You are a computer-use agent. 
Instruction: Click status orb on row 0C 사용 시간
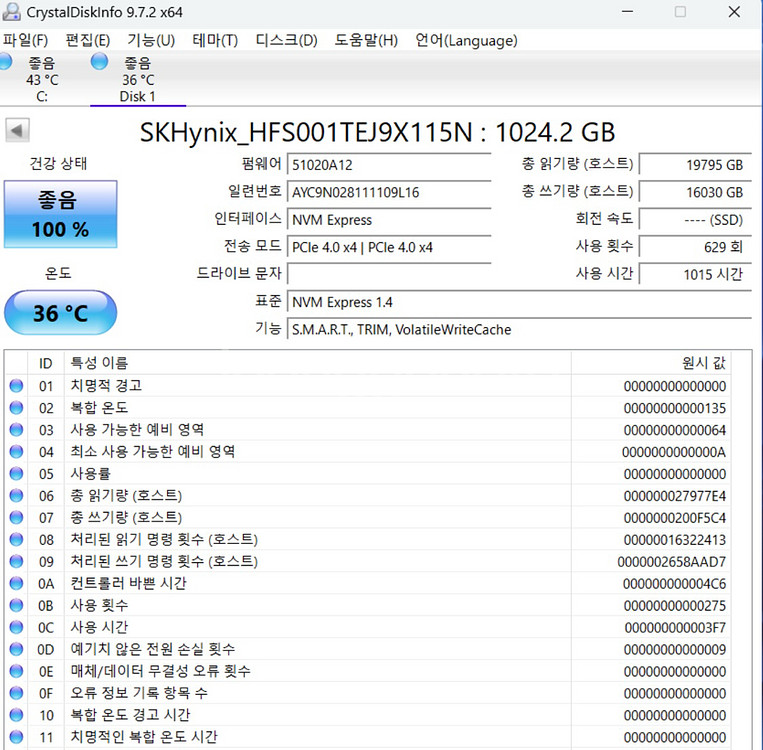[x=16, y=627]
